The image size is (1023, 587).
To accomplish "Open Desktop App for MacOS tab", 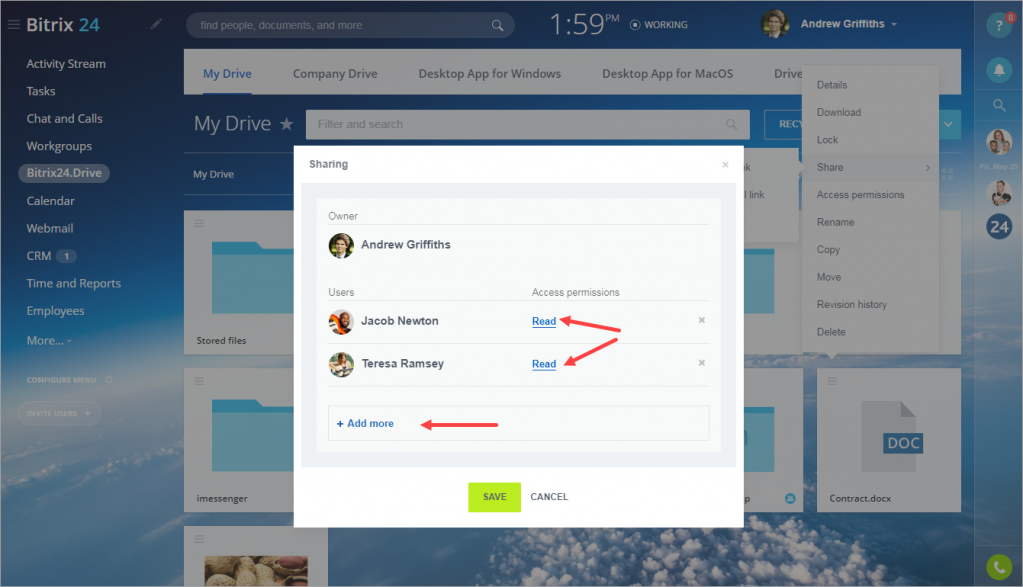I will tap(667, 74).
